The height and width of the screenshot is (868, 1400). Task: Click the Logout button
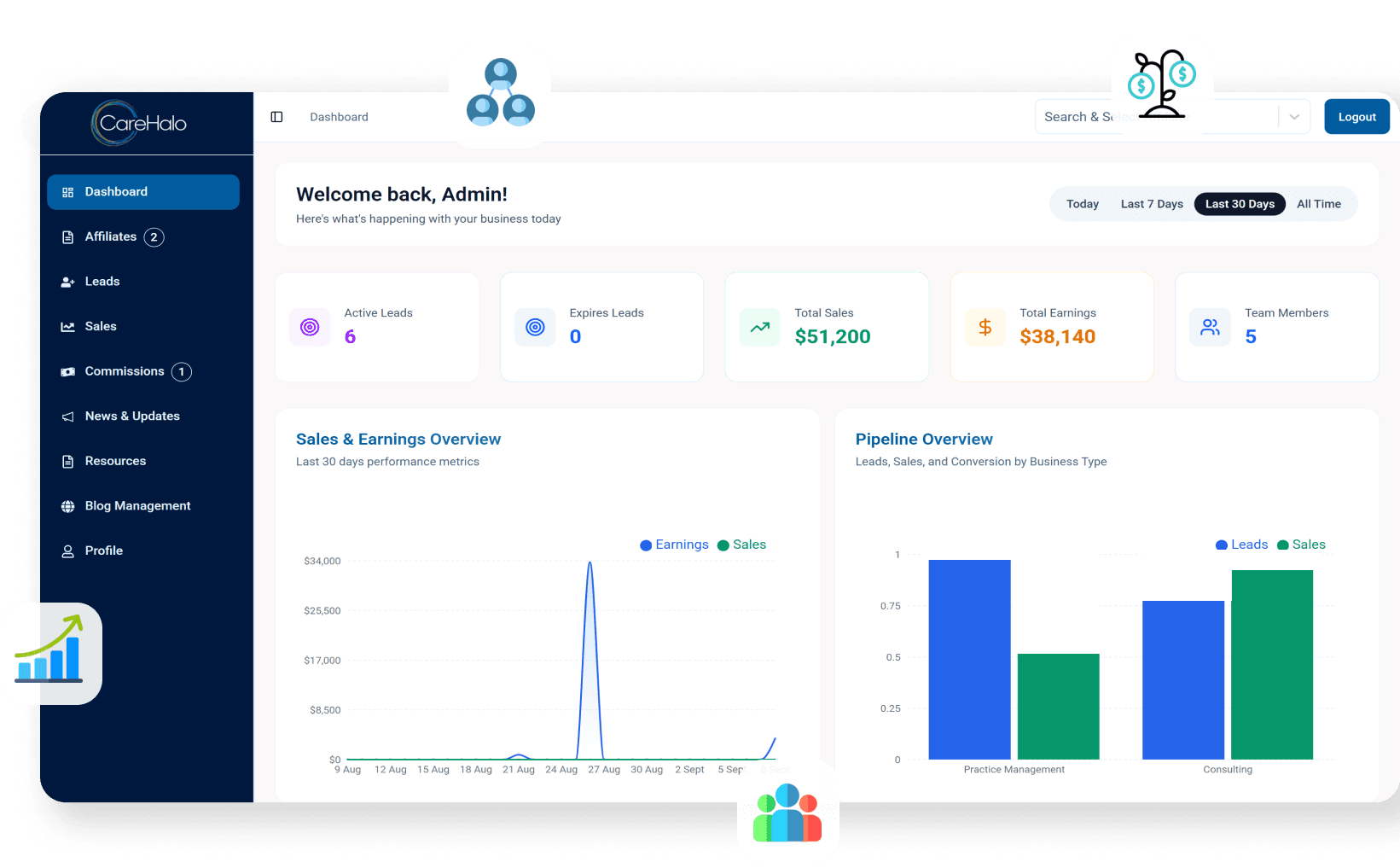point(1356,117)
